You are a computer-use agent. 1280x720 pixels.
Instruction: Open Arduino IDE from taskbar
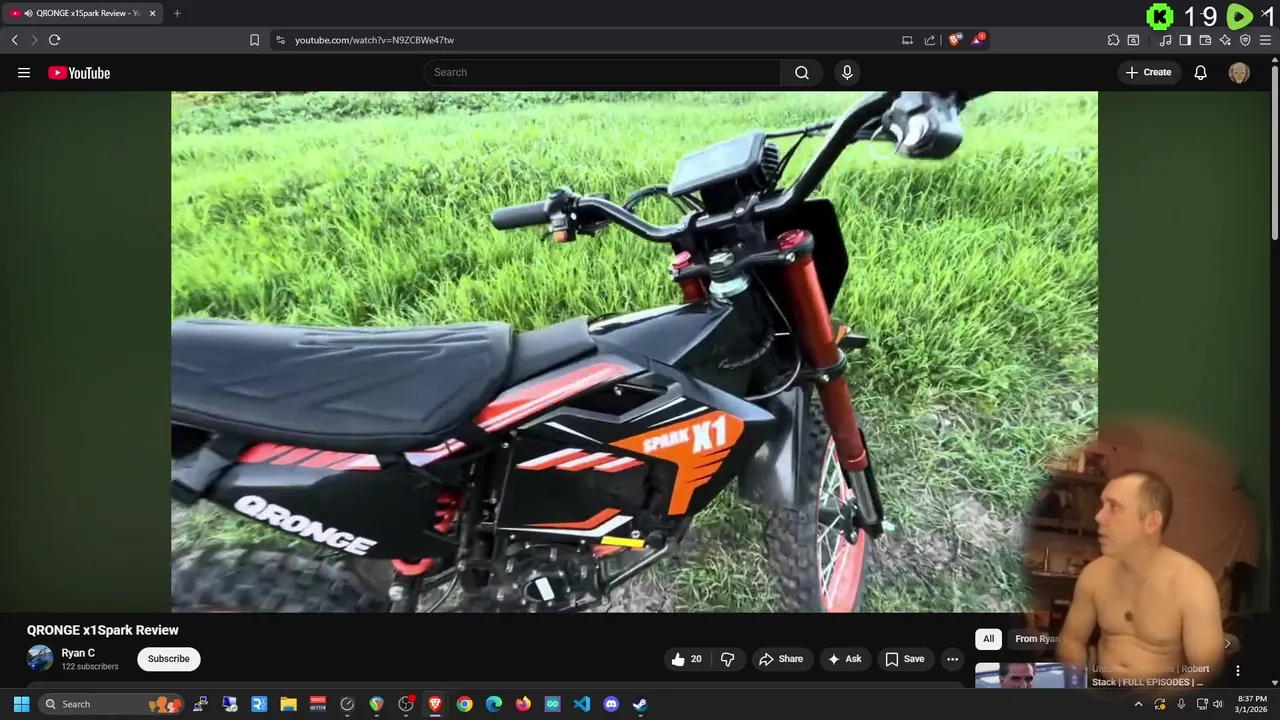(x=553, y=704)
